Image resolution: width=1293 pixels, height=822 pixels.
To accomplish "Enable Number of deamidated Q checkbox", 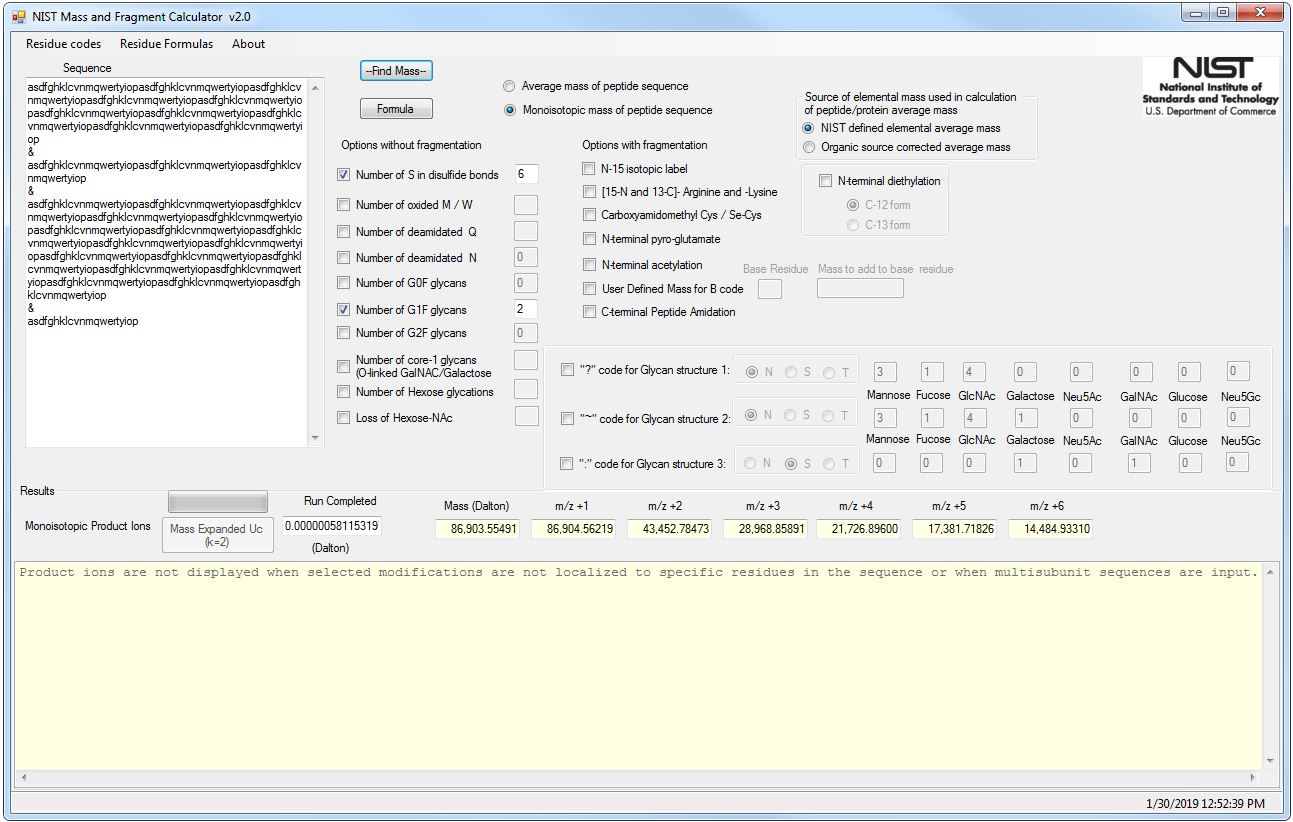I will (344, 232).
